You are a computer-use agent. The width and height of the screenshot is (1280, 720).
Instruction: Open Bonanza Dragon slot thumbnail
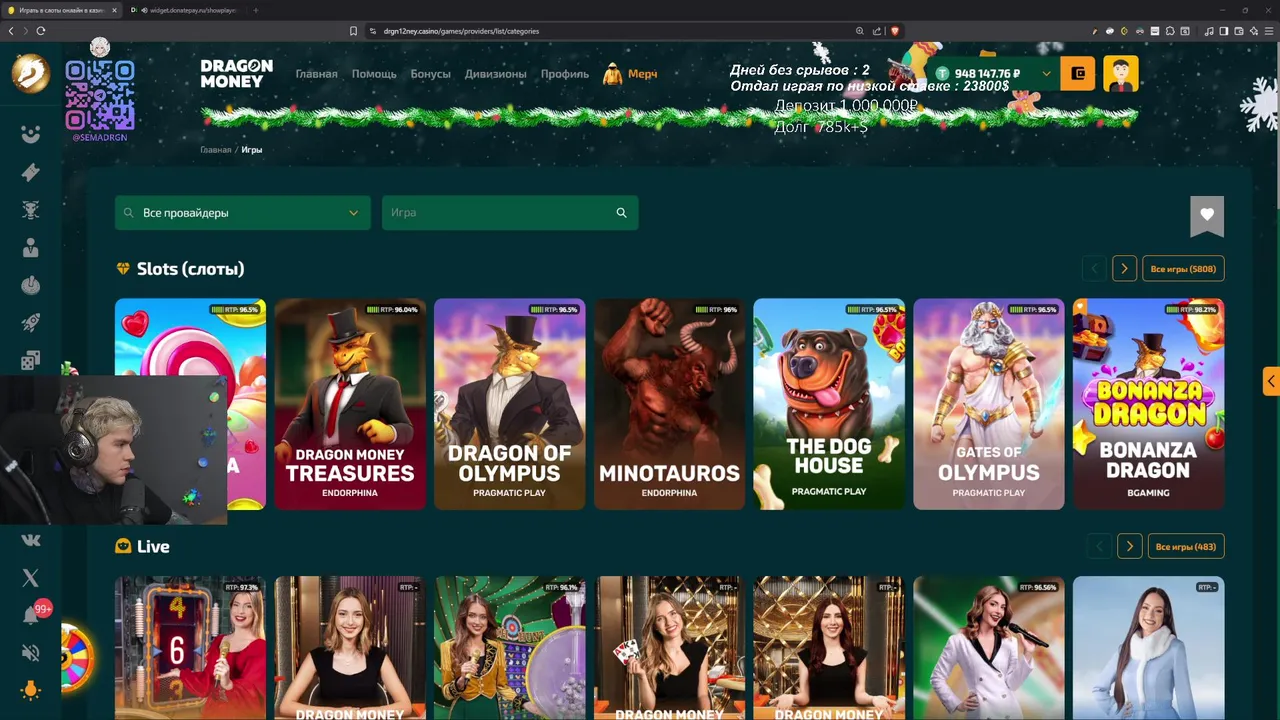pyautogui.click(x=1148, y=404)
